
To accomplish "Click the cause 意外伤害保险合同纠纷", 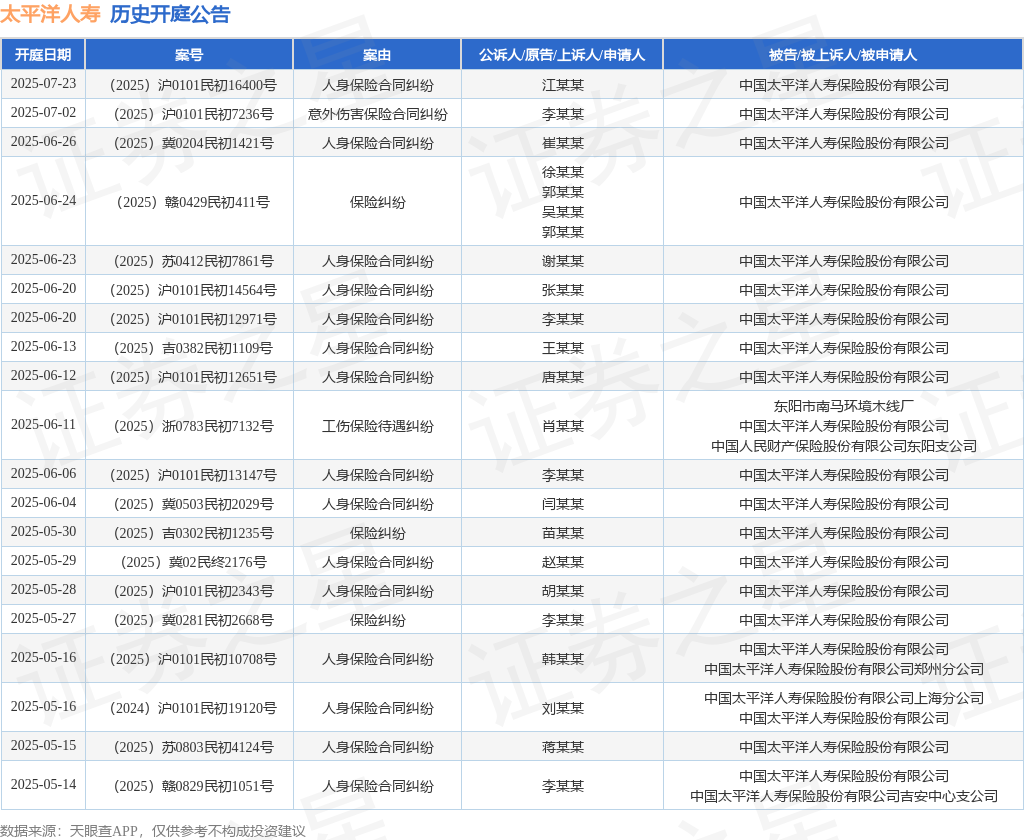I will click(377, 114).
